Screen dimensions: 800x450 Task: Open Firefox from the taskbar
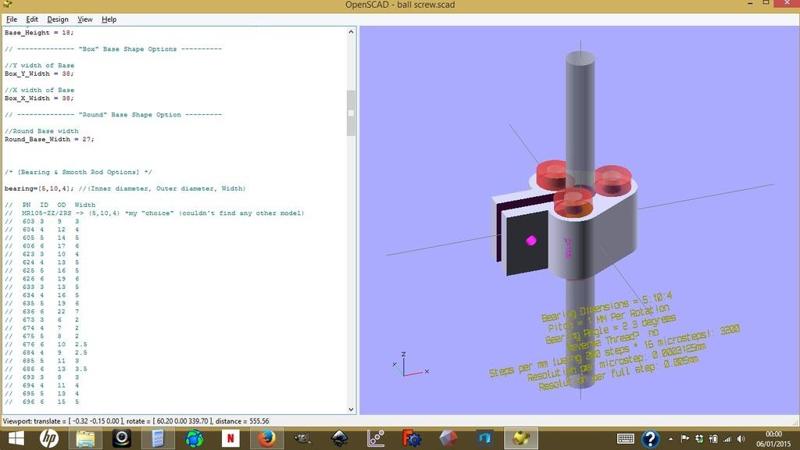pos(266,438)
